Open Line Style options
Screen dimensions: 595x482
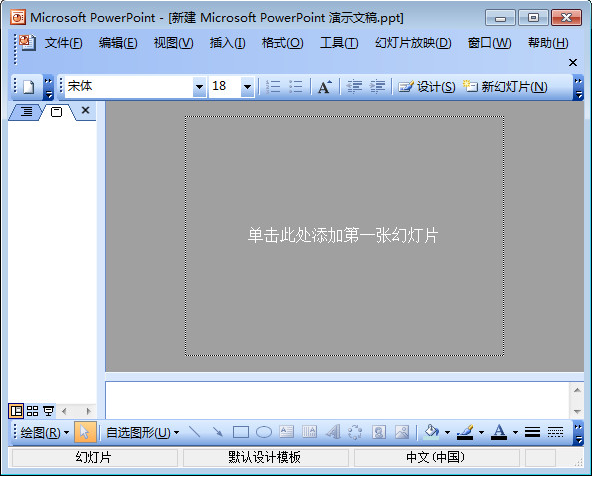pyautogui.click(x=532, y=432)
